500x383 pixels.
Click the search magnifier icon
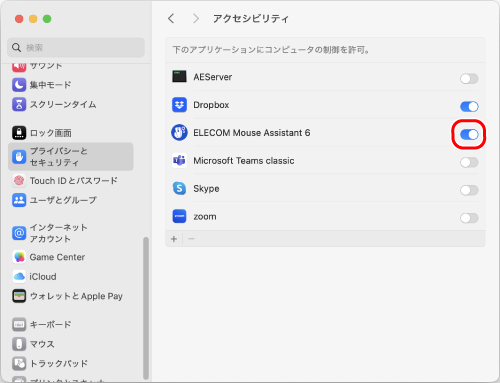click(x=16, y=47)
